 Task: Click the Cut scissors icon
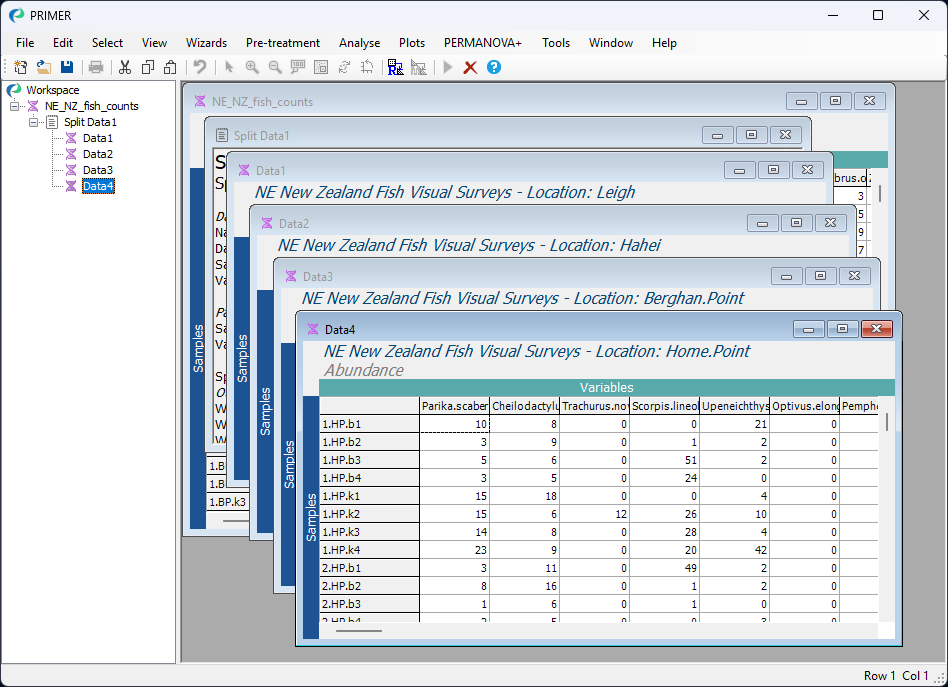click(125, 67)
